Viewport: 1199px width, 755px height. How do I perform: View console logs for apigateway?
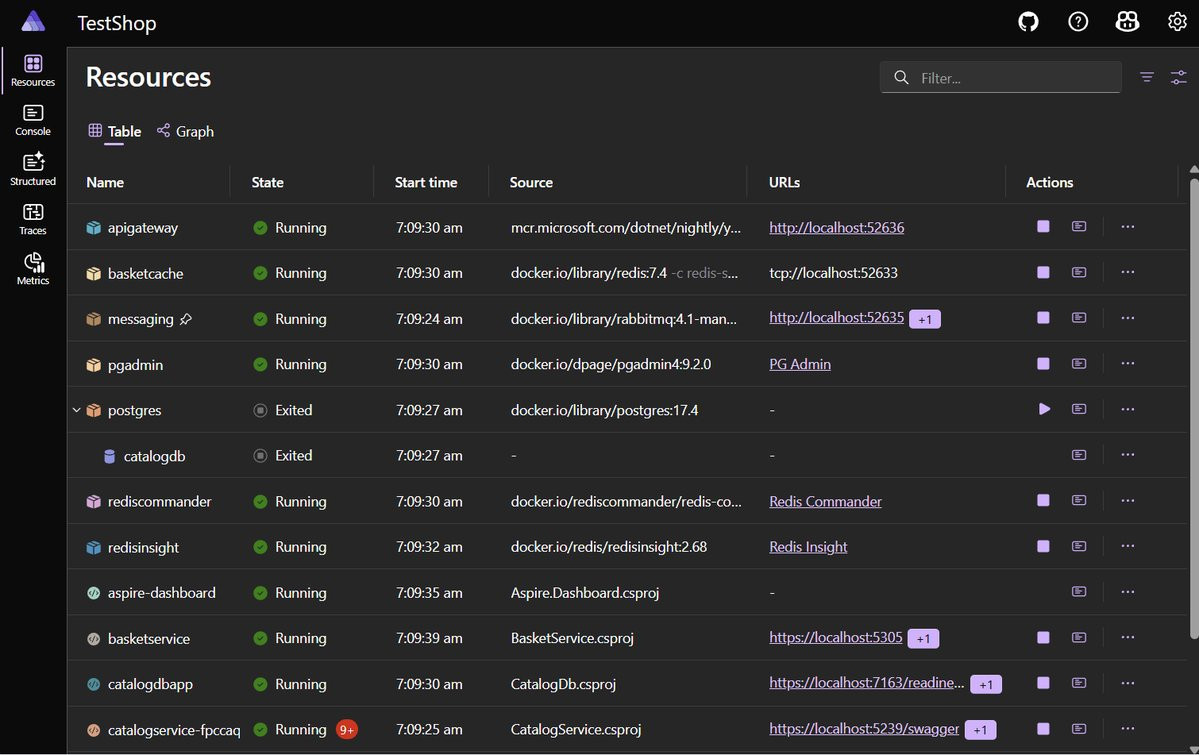(1079, 226)
